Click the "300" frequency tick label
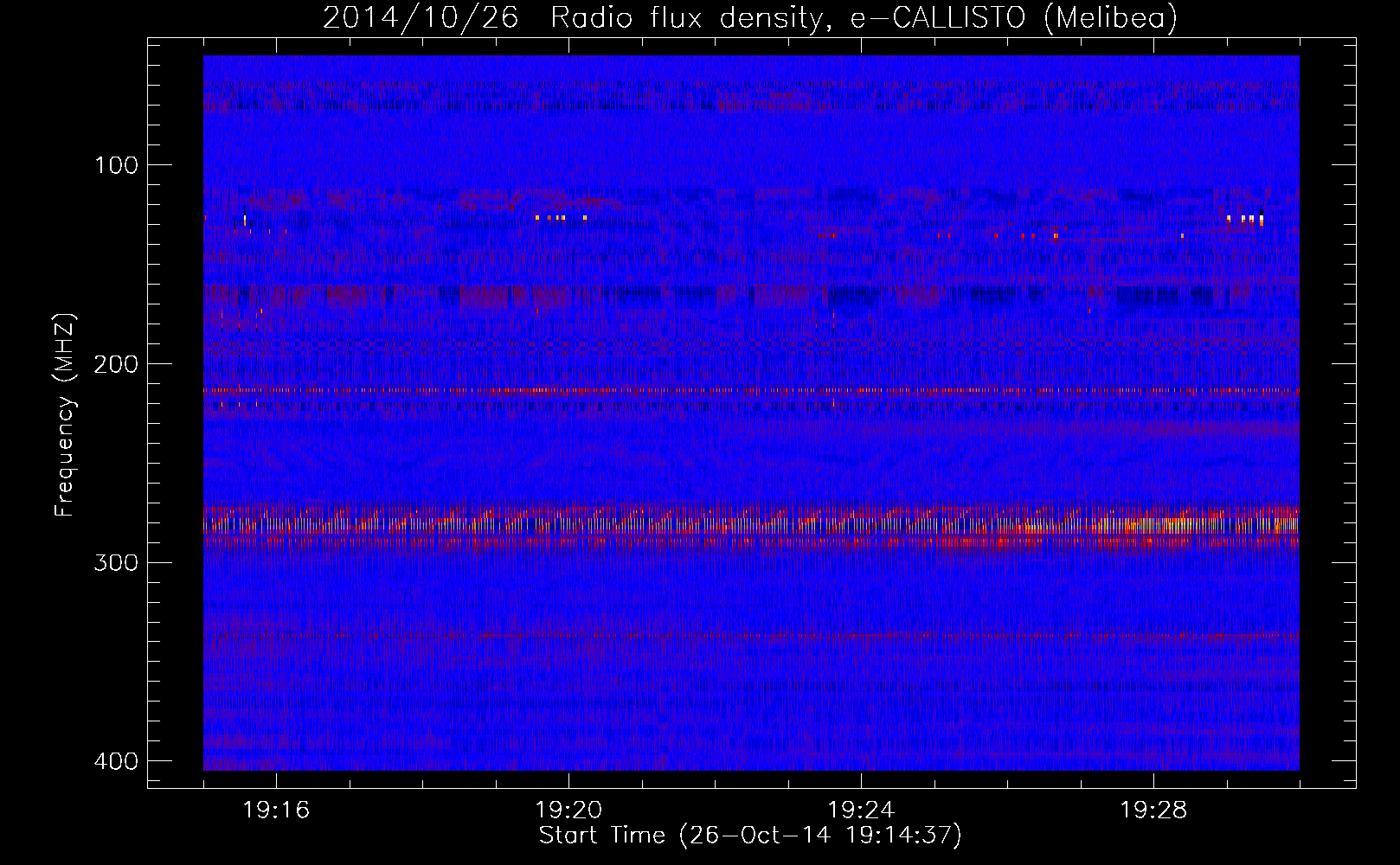The width and height of the screenshot is (1400, 865). pyautogui.click(x=115, y=563)
